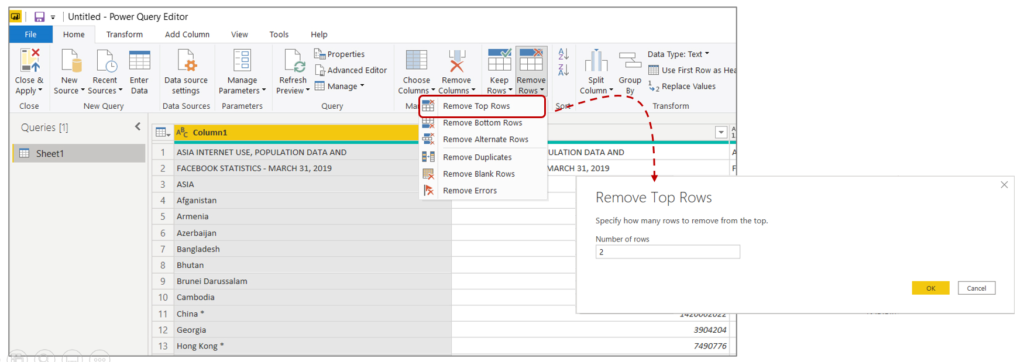Collapse the Queries pane chevron
The height and width of the screenshot is (362, 1024).
(x=138, y=127)
